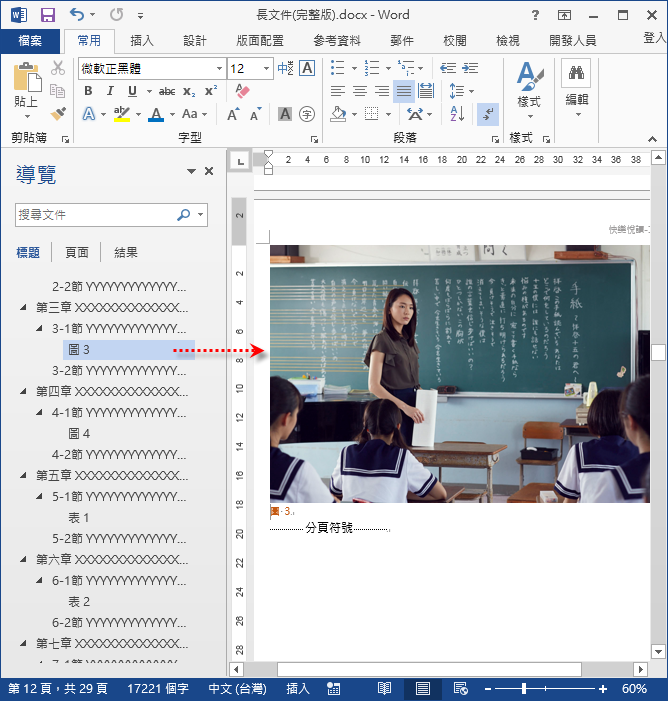Open search options dropdown in navigation pane

(x=200, y=215)
